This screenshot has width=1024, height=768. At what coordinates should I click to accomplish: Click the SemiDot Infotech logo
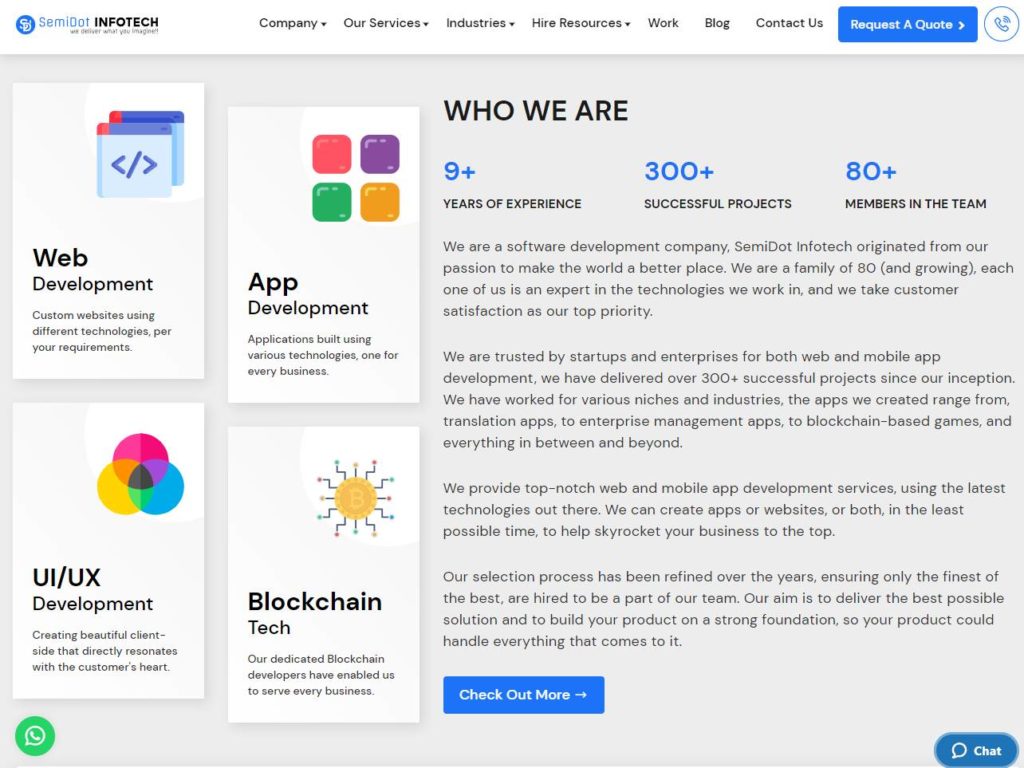coord(87,24)
